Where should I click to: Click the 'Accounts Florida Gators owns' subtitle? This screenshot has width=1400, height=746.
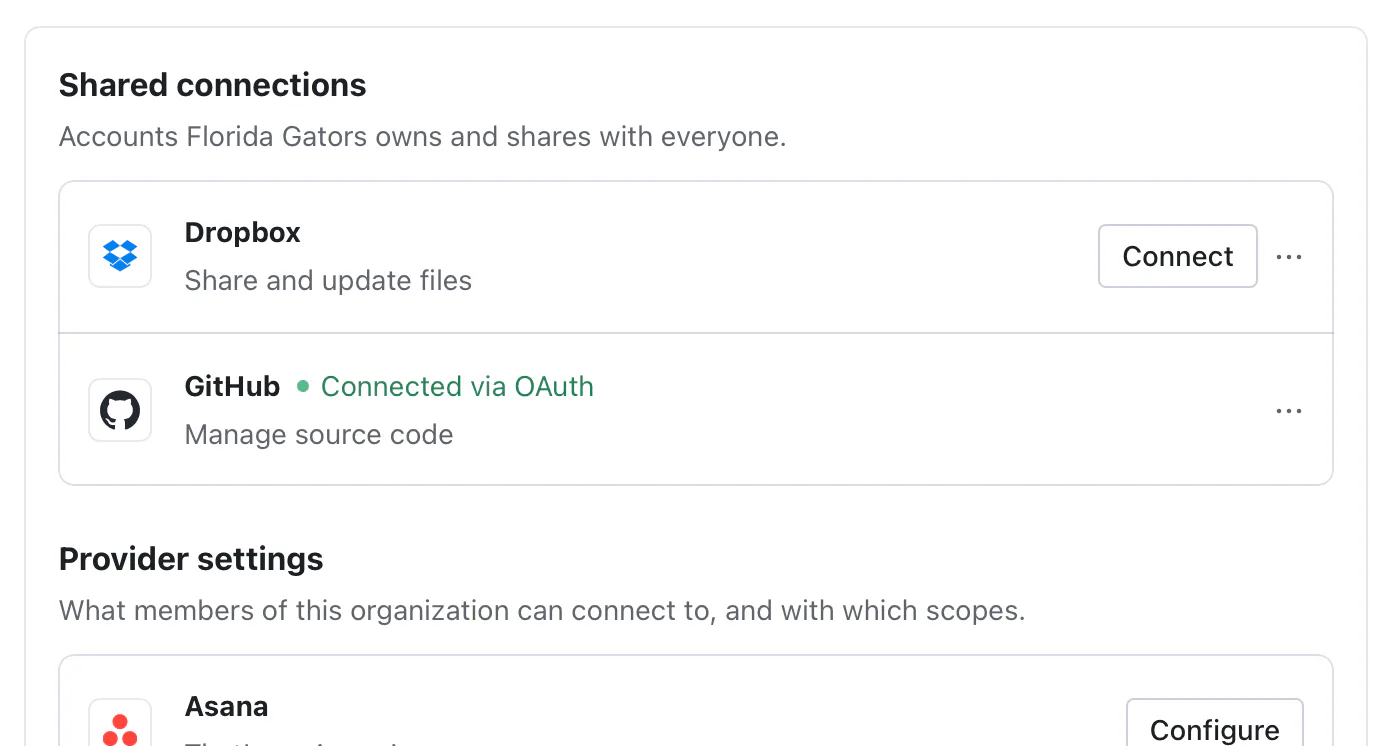[x=423, y=137]
